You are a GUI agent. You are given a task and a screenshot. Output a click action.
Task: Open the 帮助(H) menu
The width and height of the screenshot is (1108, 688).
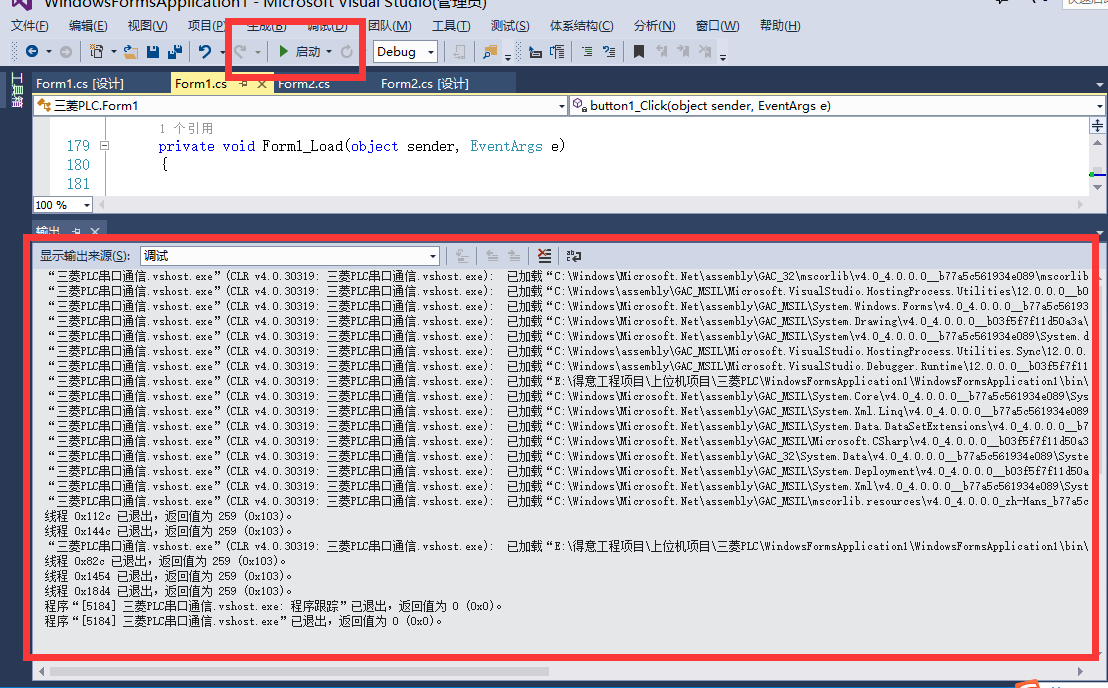tap(780, 26)
